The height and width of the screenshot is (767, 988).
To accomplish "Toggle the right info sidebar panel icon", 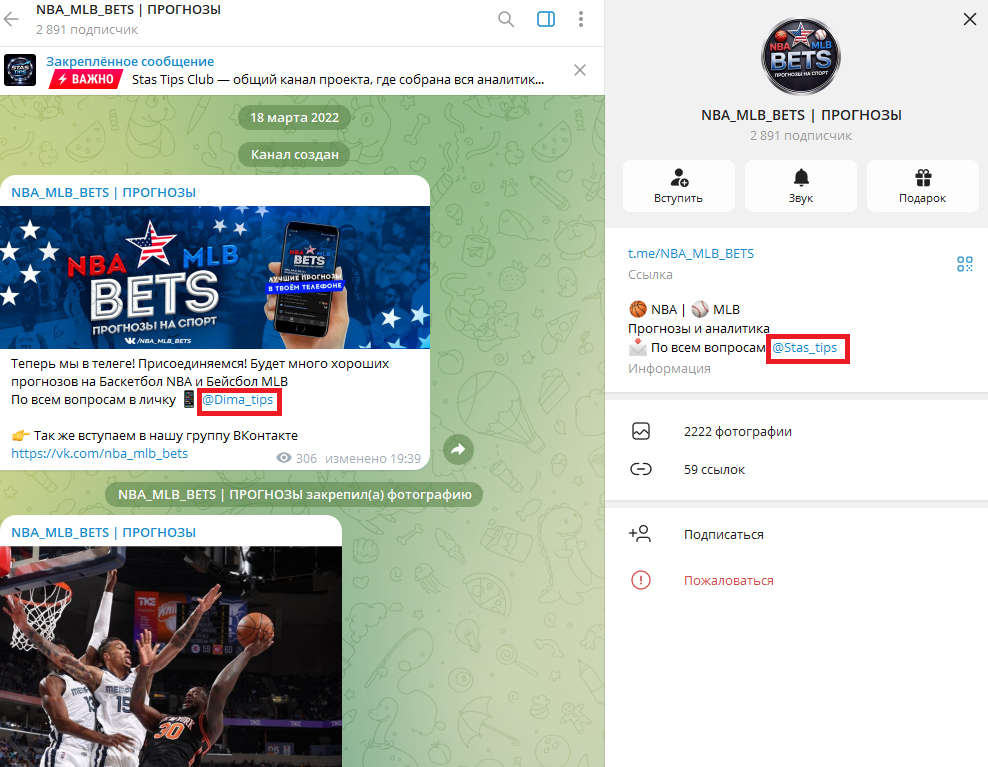I will point(546,19).
